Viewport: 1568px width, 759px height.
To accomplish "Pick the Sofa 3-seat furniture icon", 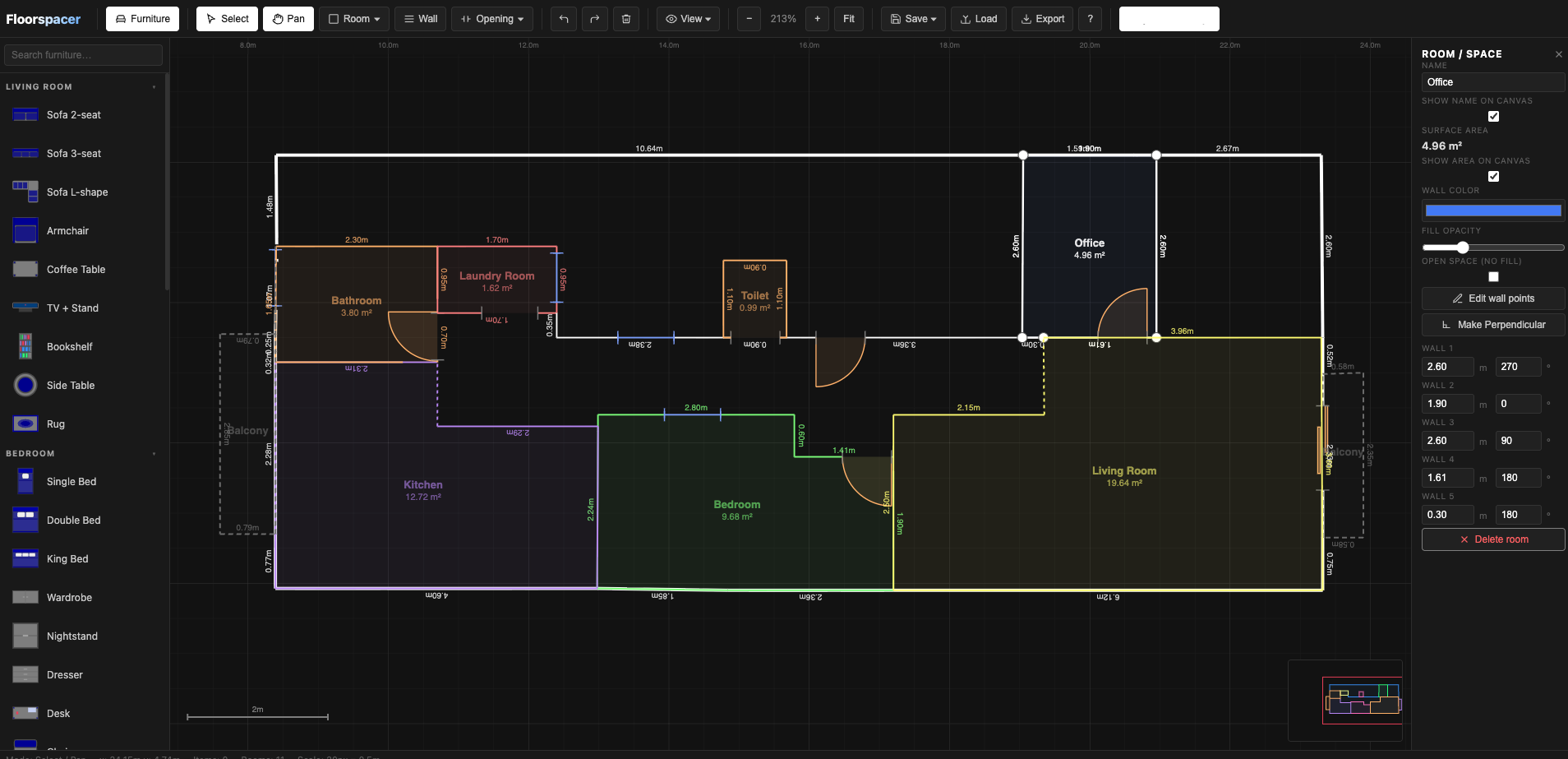I will (25, 154).
